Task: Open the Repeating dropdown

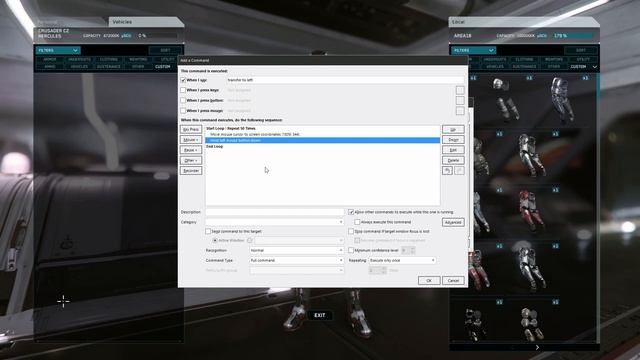Action: 402,260
